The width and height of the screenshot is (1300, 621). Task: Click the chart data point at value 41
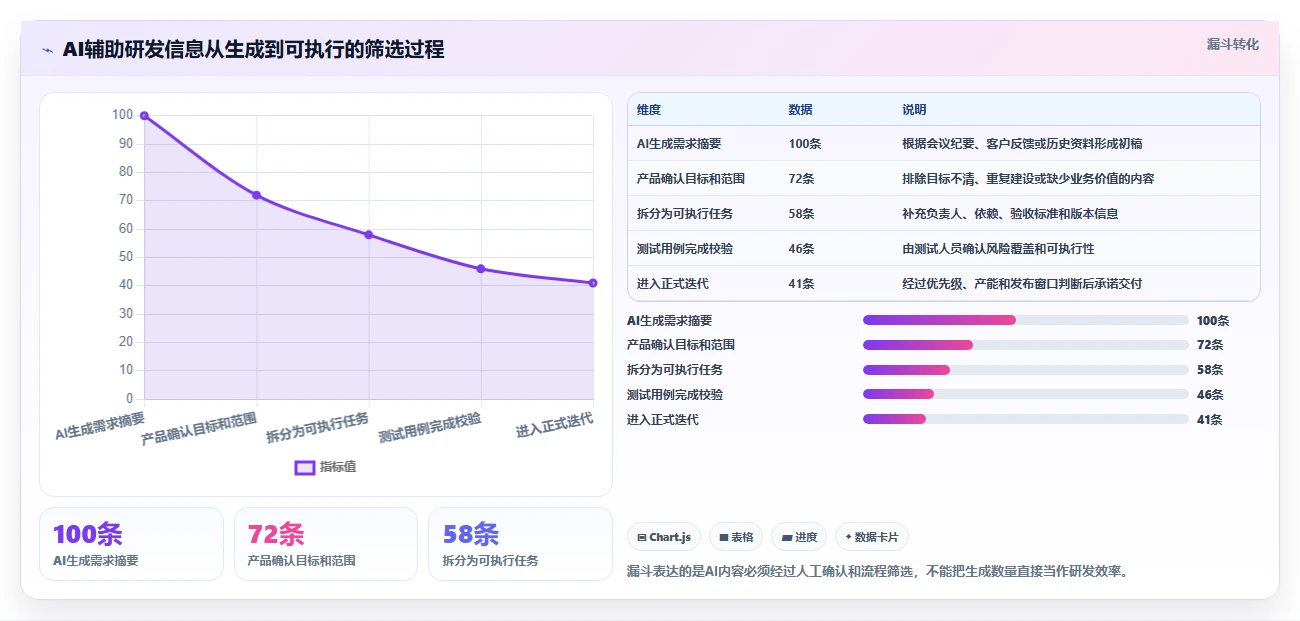pyautogui.click(x=593, y=283)
